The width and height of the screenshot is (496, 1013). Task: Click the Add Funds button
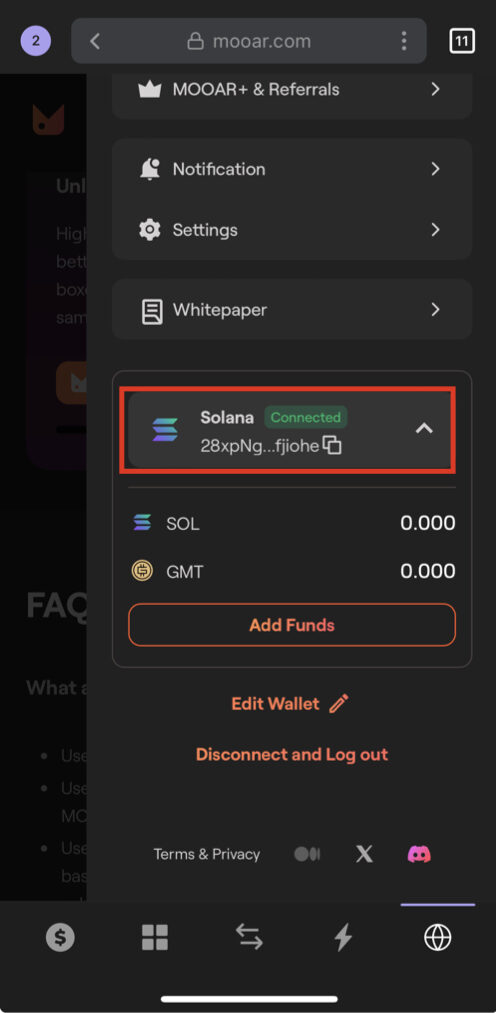(x=292, y=625)
